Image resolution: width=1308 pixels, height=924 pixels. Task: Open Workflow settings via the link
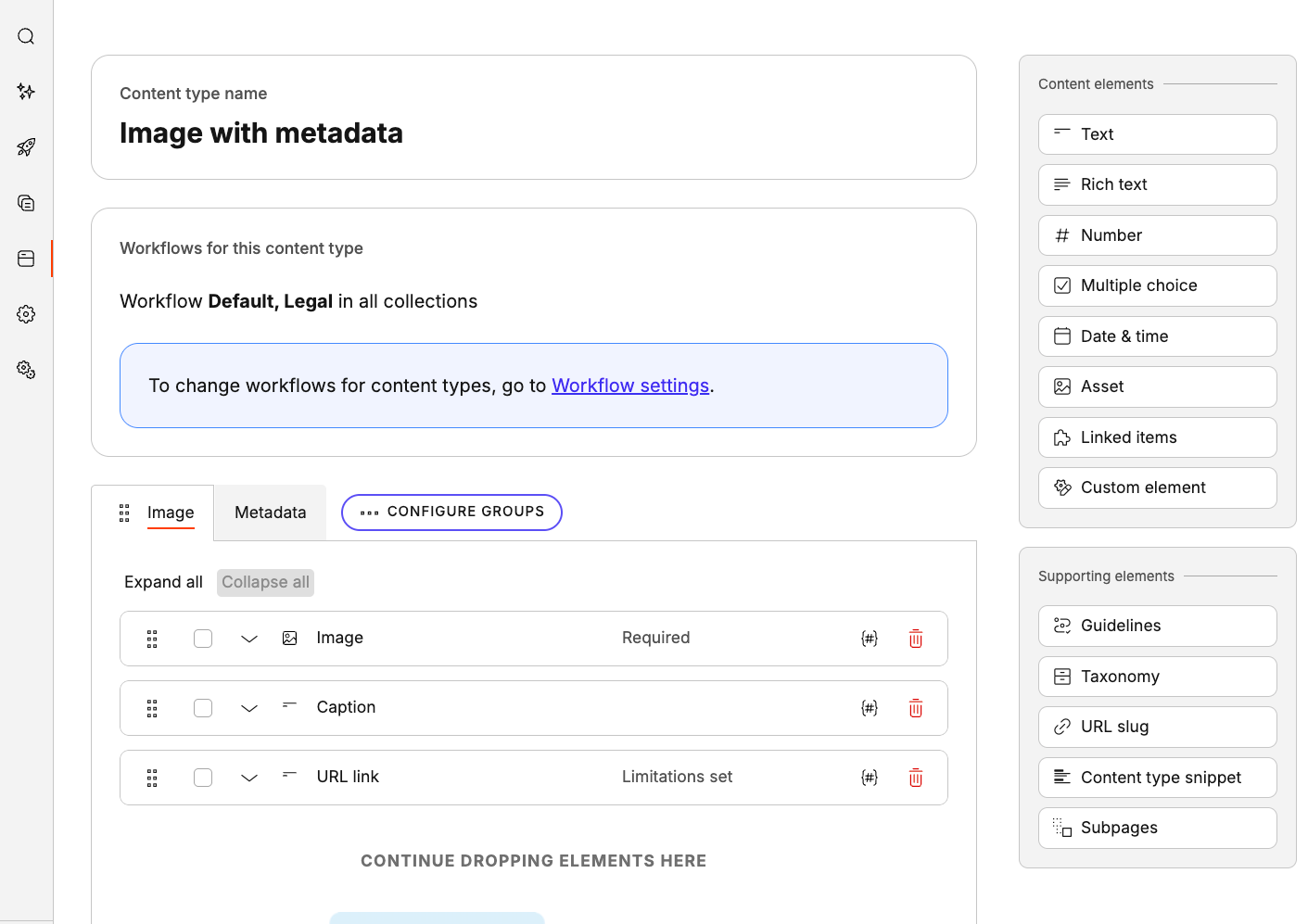coord(630,385)
